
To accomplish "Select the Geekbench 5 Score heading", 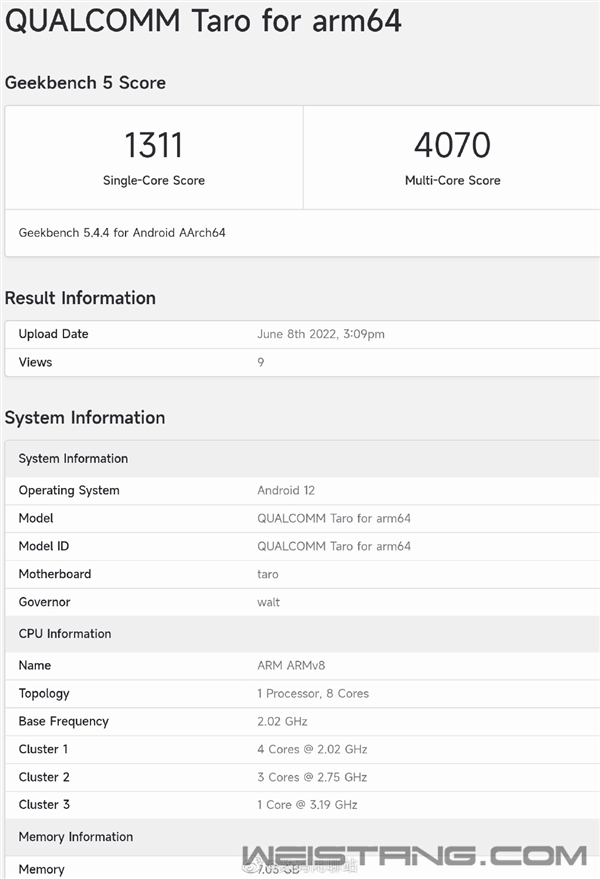I will 85,83.
